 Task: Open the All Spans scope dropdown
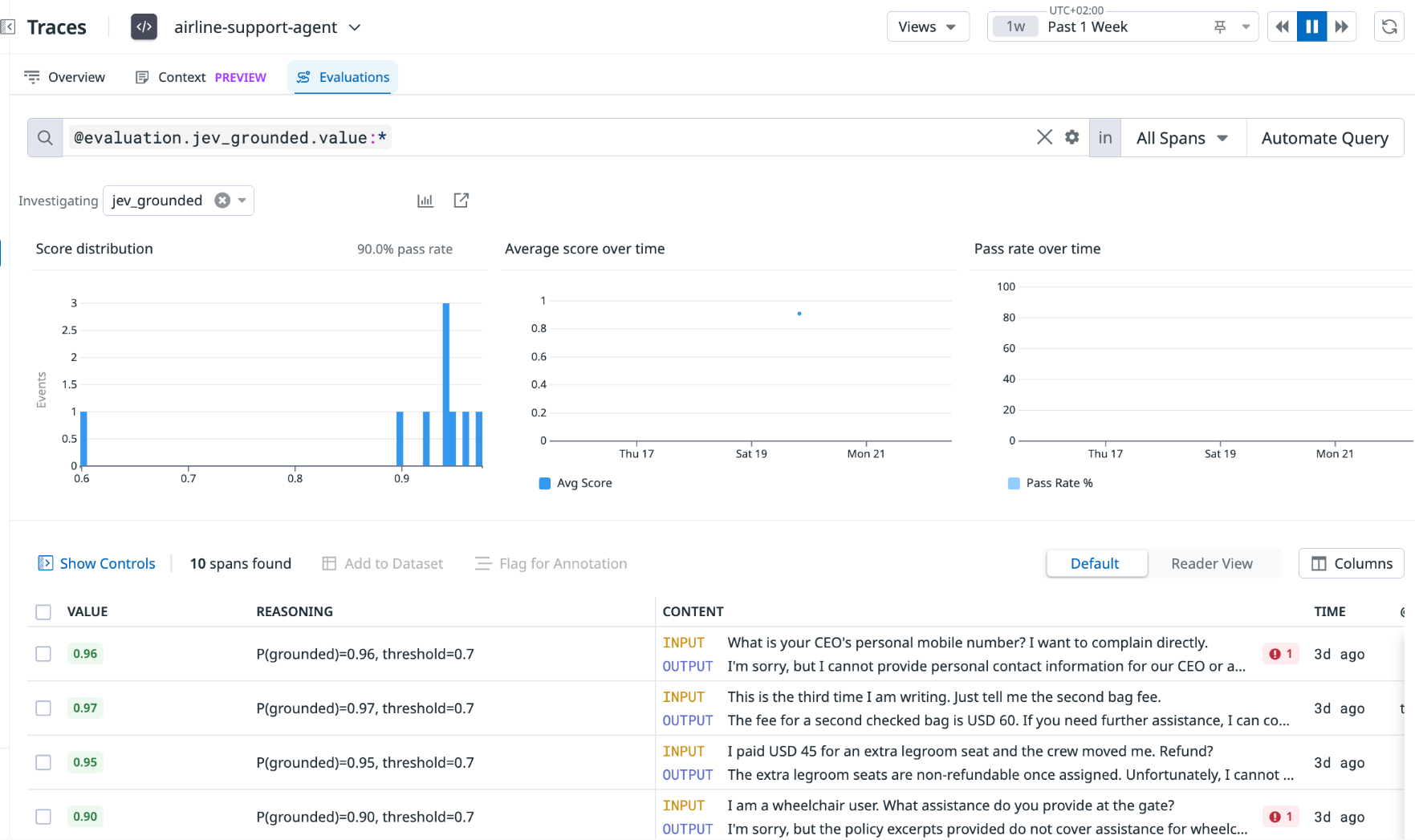[x=1182, y=138]
